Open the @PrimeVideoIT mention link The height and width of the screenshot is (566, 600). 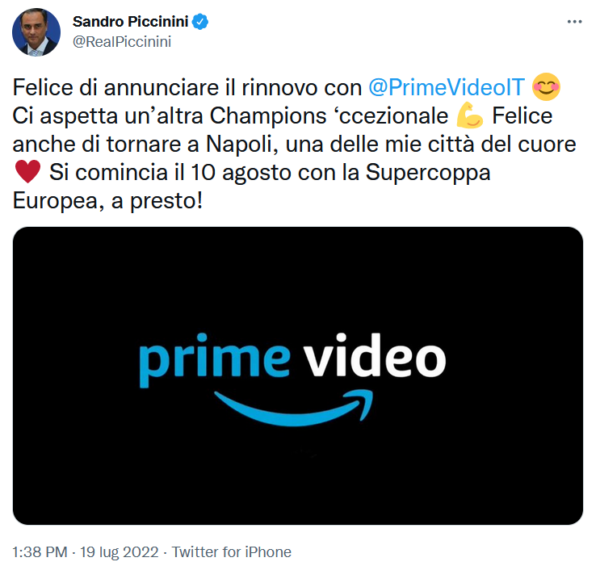click(446, 88)
